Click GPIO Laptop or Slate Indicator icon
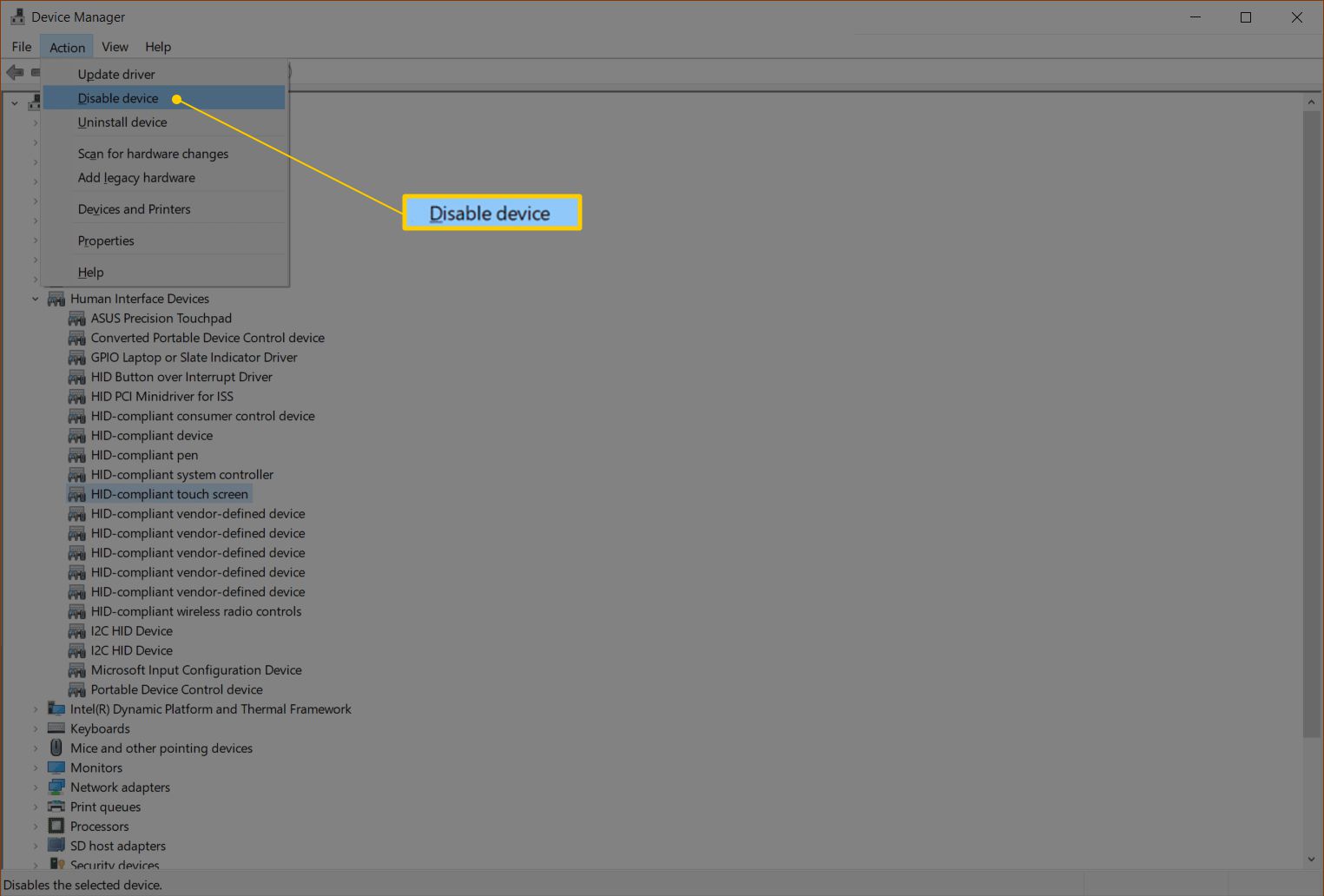 tap(77, 358)
